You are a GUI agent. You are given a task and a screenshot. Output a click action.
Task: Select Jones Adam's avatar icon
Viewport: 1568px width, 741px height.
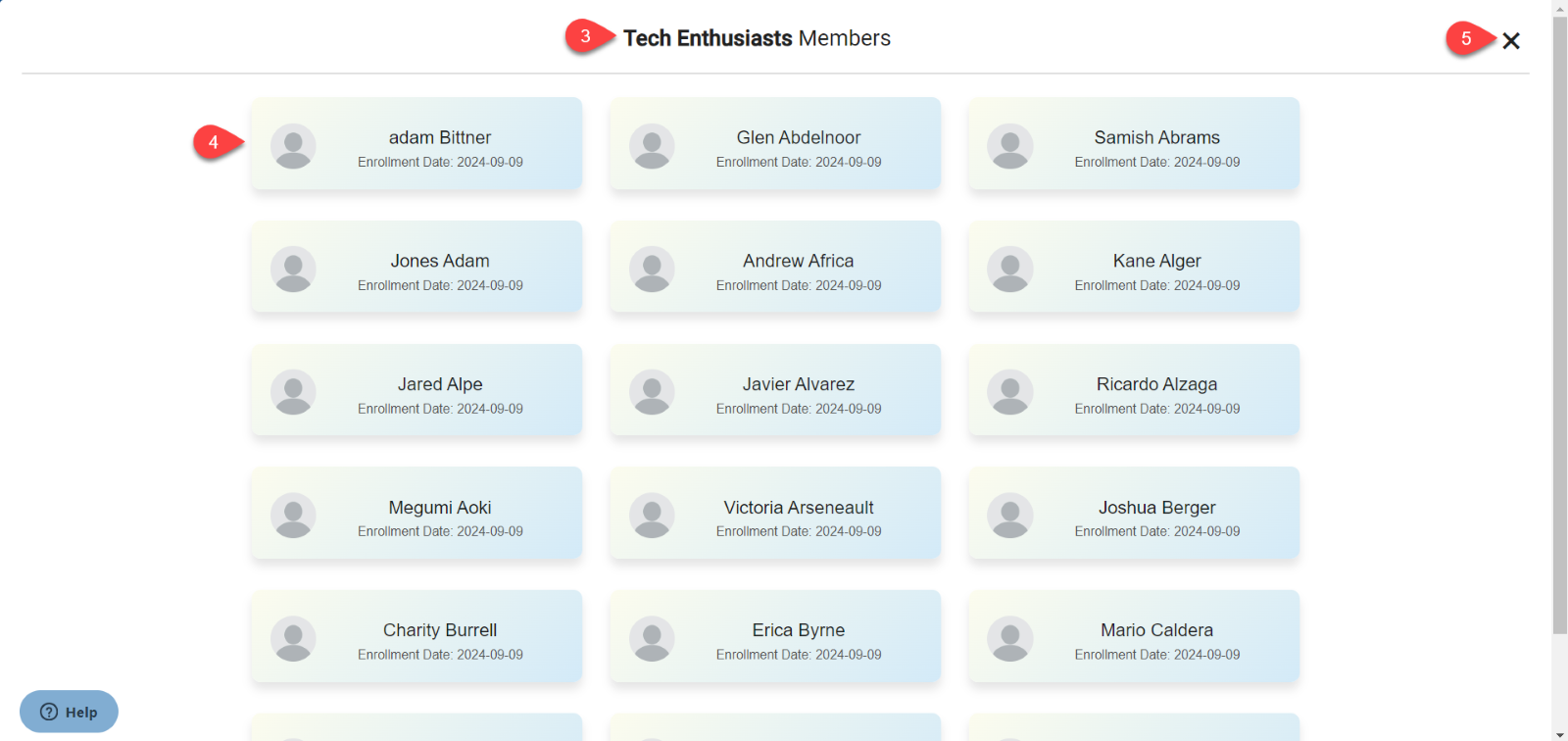[293, 270]
